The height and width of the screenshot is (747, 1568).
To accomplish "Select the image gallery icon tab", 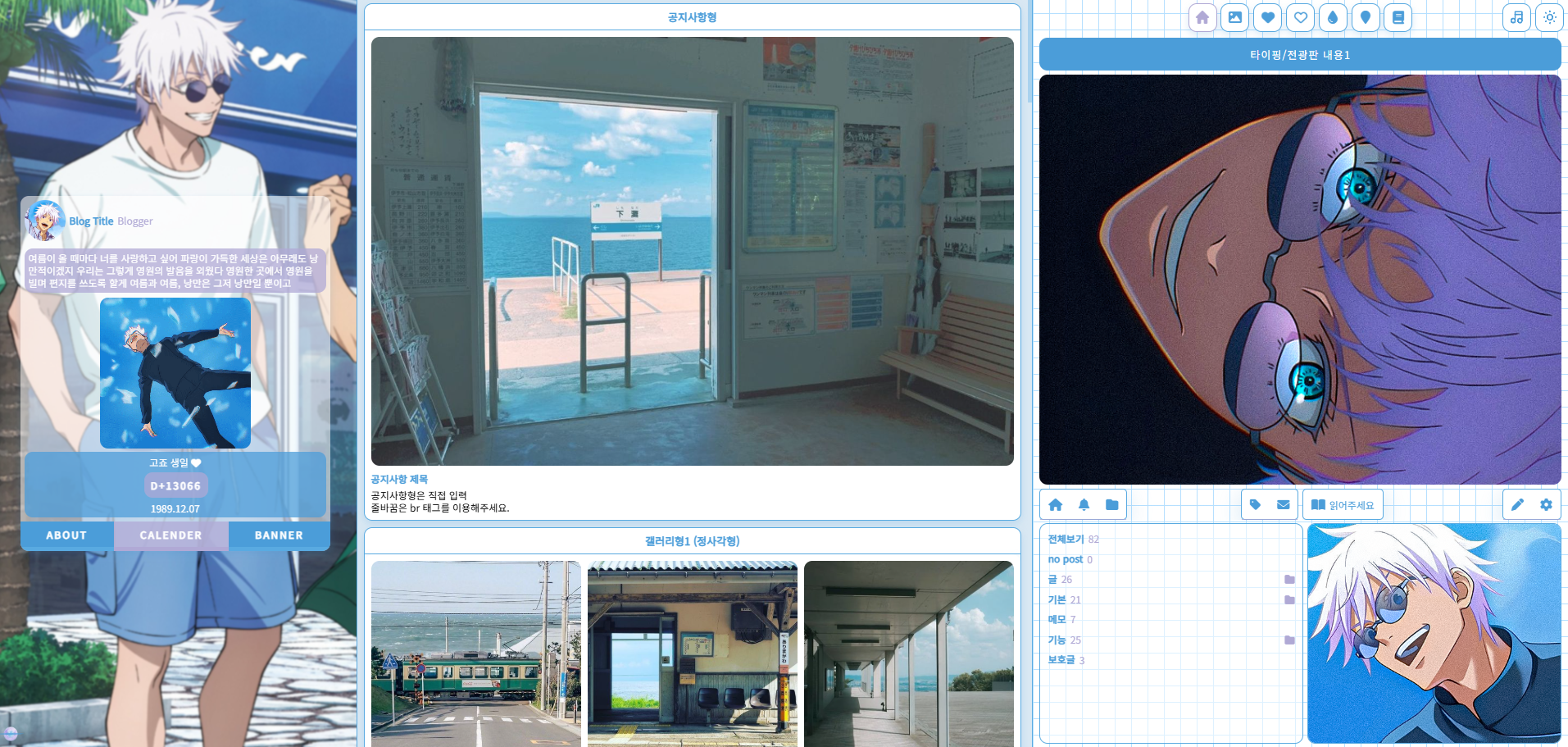I will [x=1235, y=17].
